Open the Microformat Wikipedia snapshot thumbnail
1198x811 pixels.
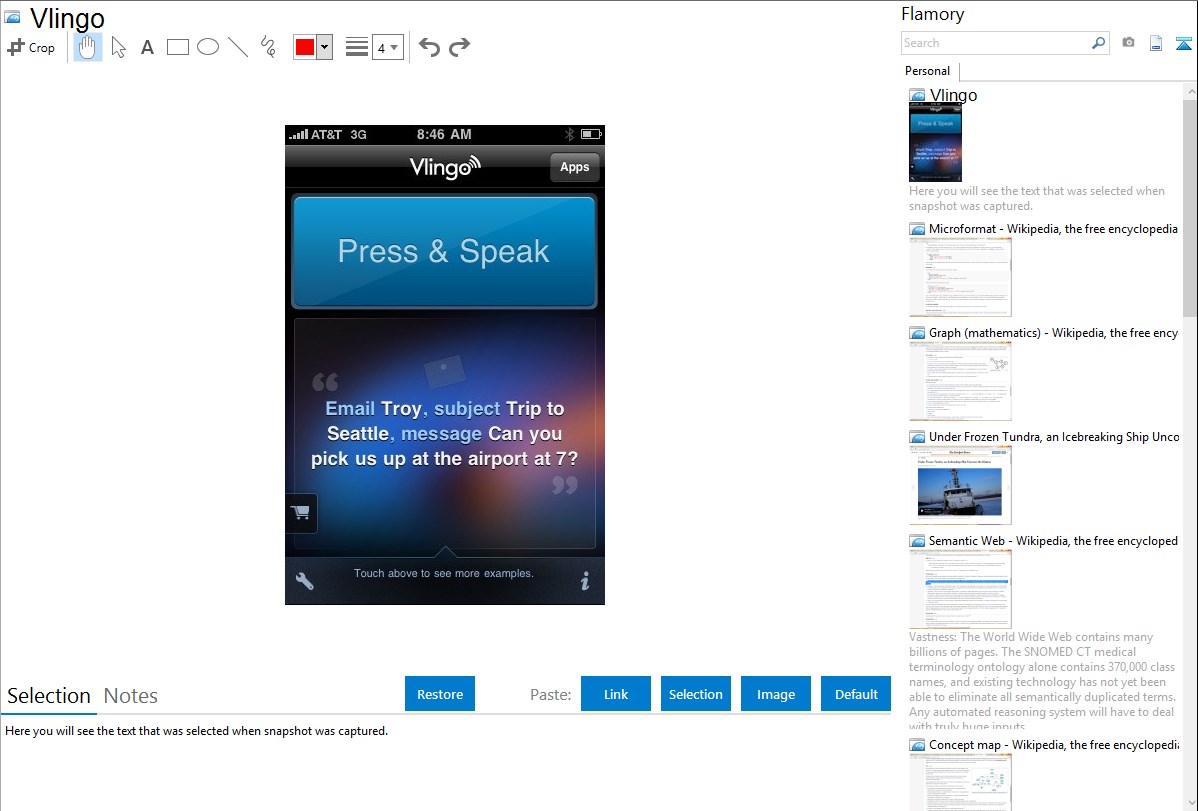tap(960, 277)
